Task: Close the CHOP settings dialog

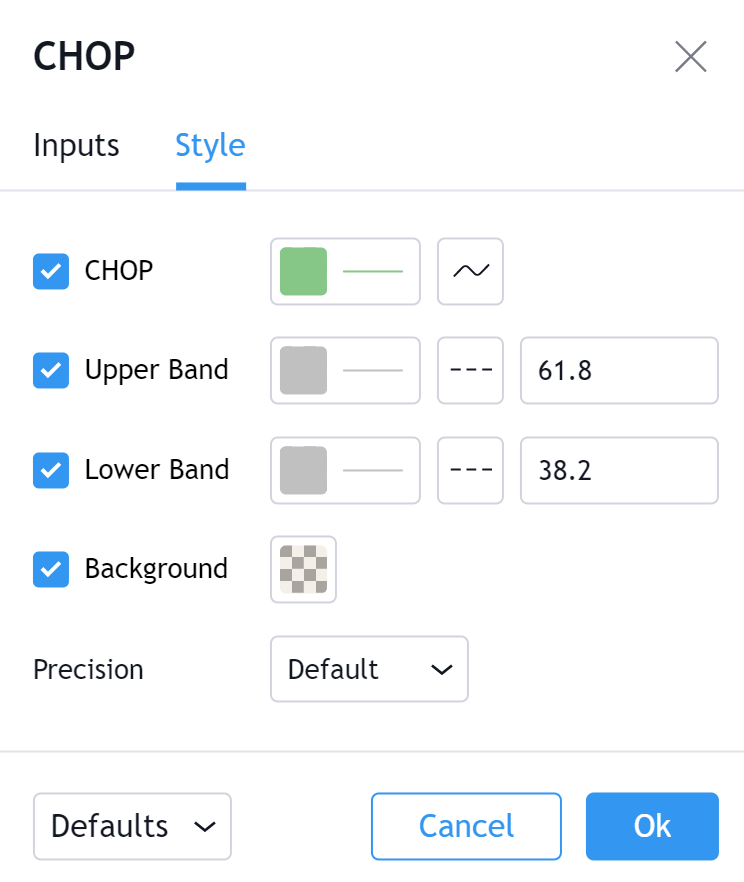Action: pos(690,57)
